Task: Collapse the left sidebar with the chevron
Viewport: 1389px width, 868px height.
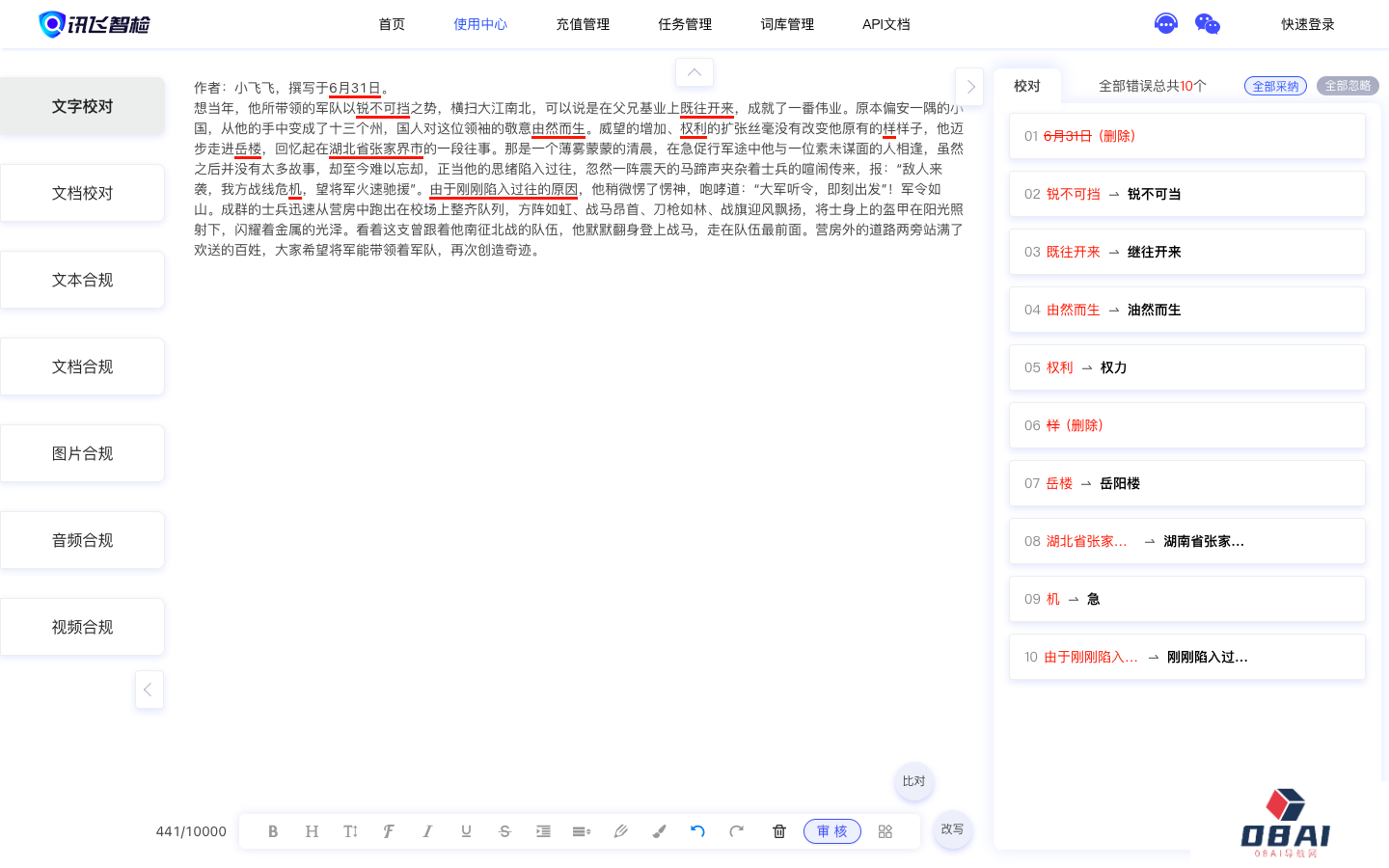Action: coord(149,690)
